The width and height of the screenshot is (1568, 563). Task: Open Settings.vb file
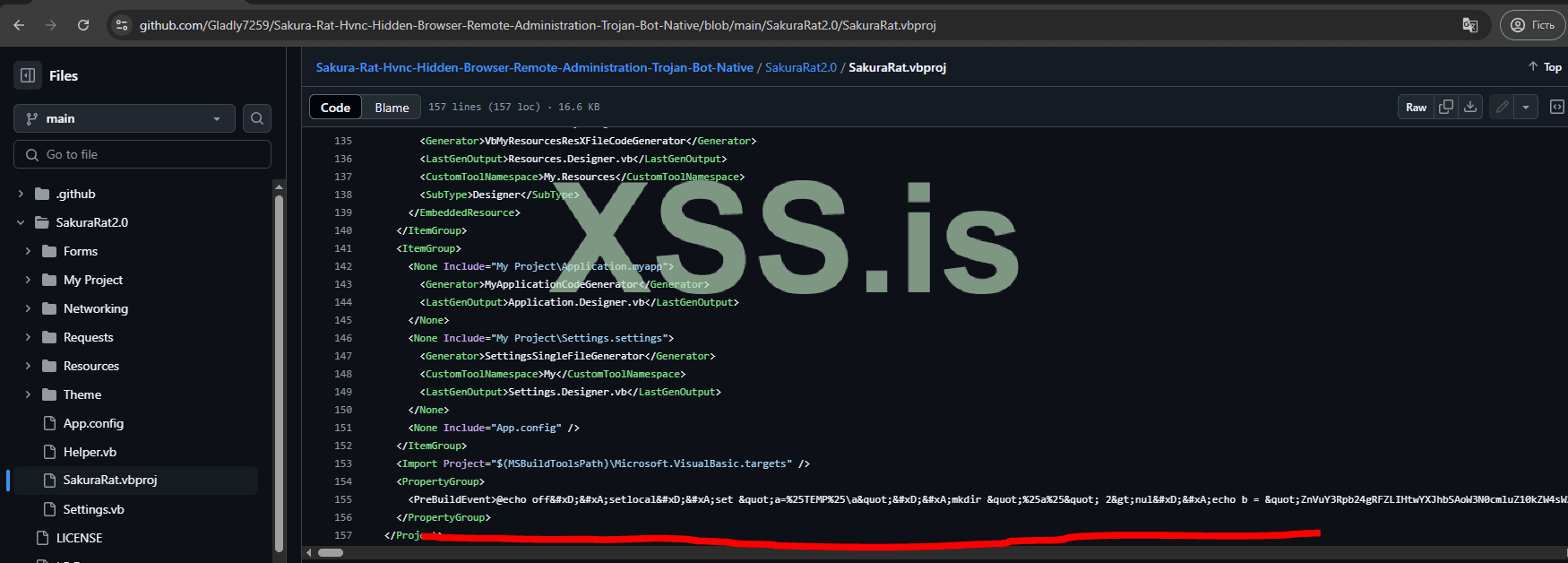pos(93,509)
